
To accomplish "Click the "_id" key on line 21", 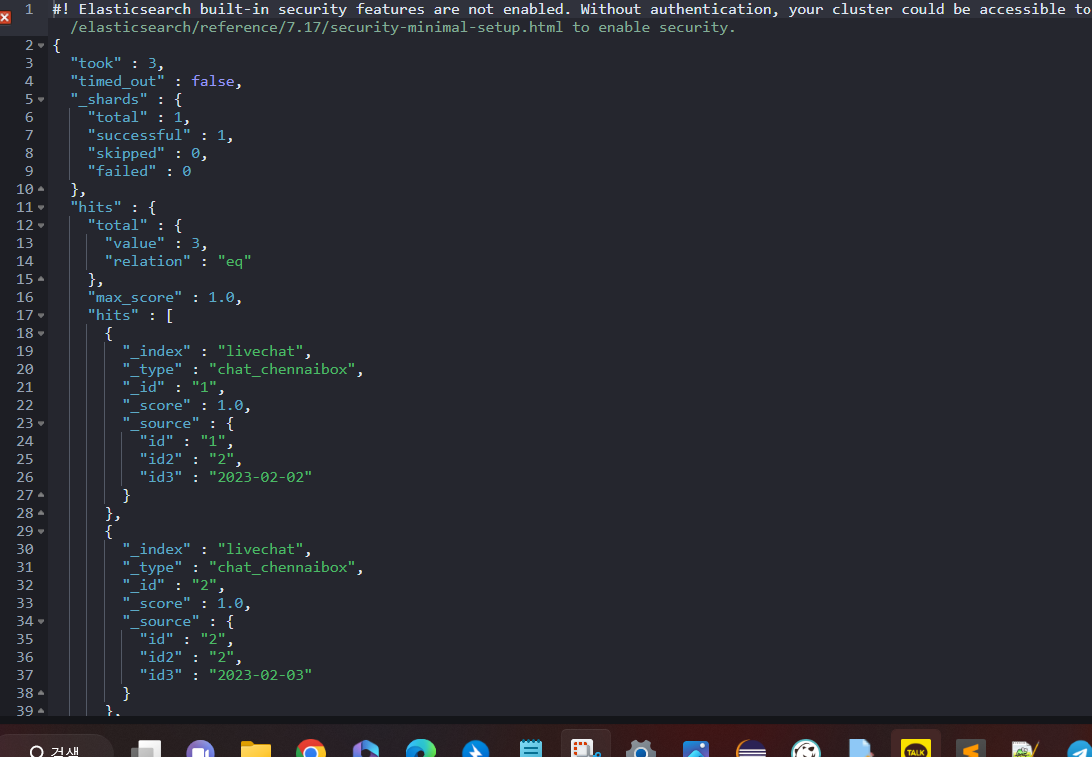I will 143,387.
